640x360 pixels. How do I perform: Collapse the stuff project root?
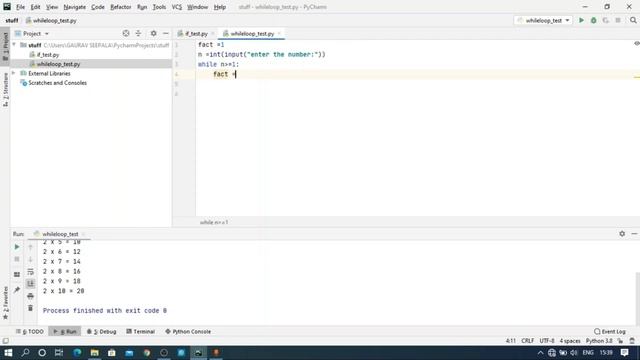click(x=14, y=45)
